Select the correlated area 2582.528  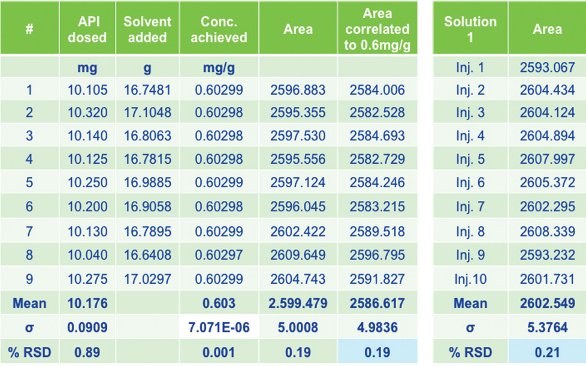(x=377, y=113)
